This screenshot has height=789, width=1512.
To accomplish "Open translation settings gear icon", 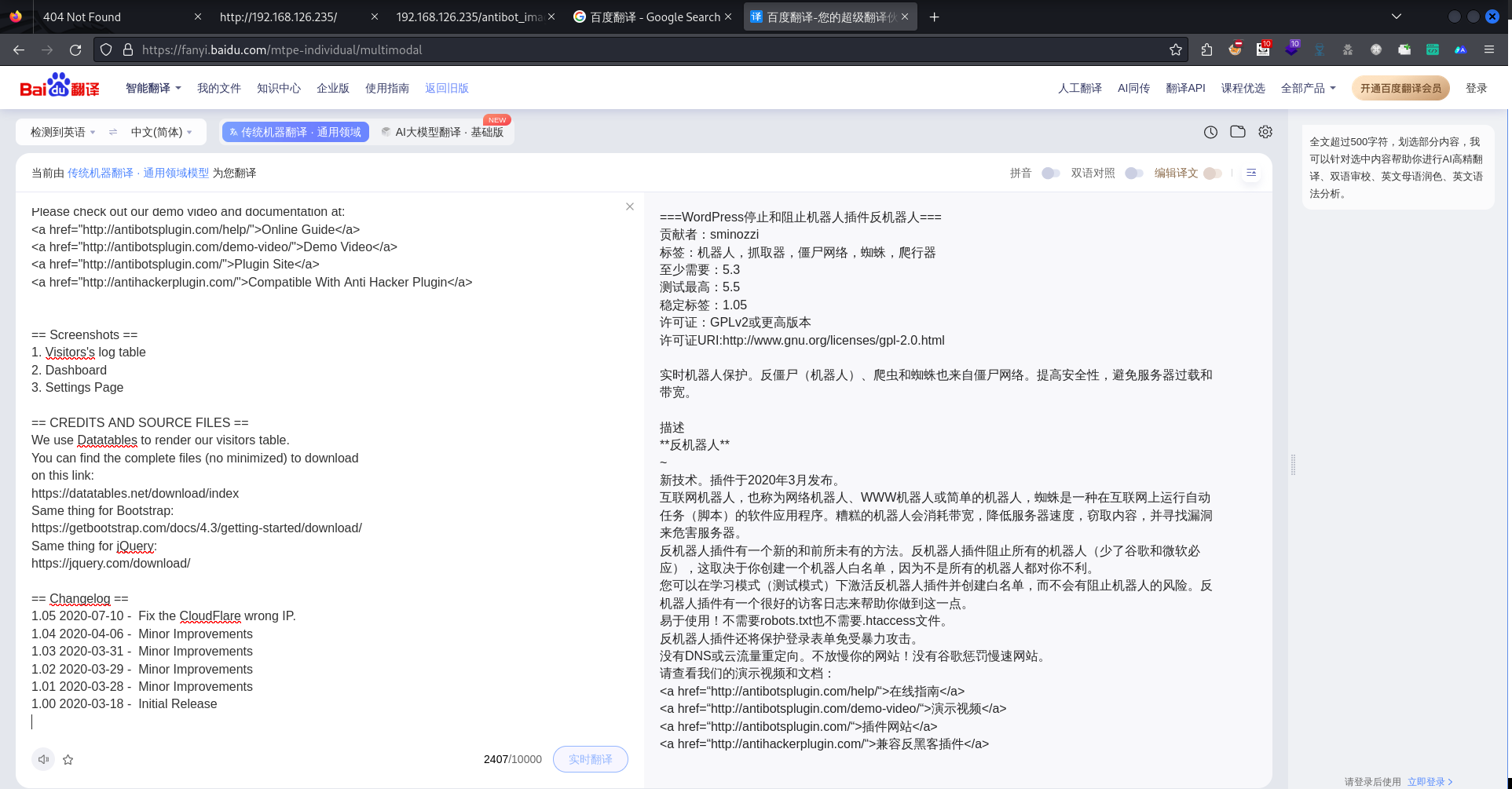I will [1265, 132].
